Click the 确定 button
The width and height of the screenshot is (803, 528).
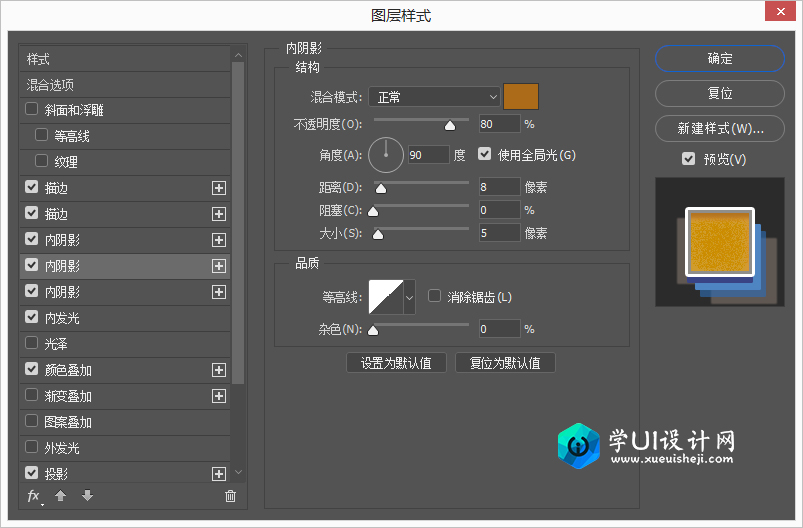[x=720, y=58]
